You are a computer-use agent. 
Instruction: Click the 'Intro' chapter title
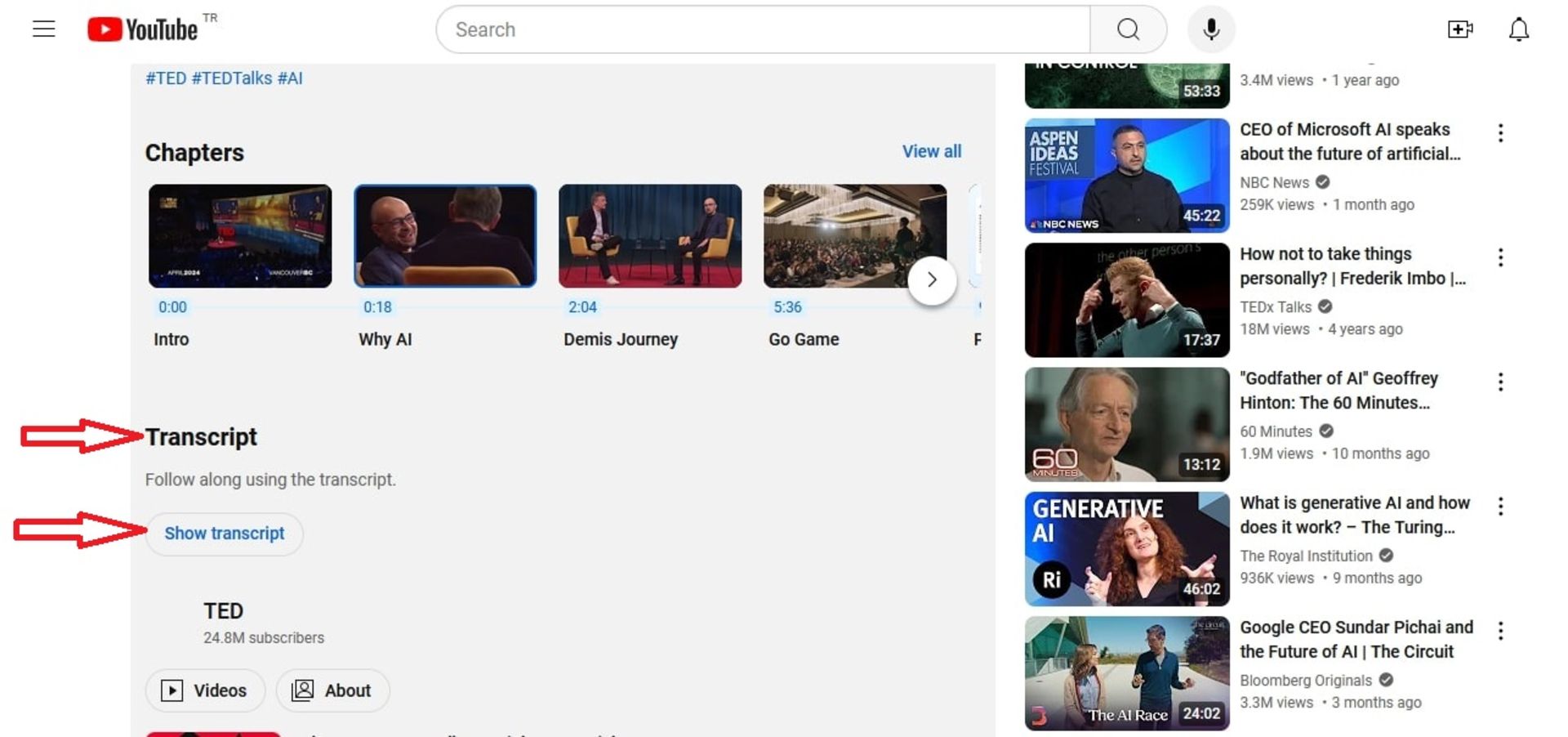pos(171,339)
